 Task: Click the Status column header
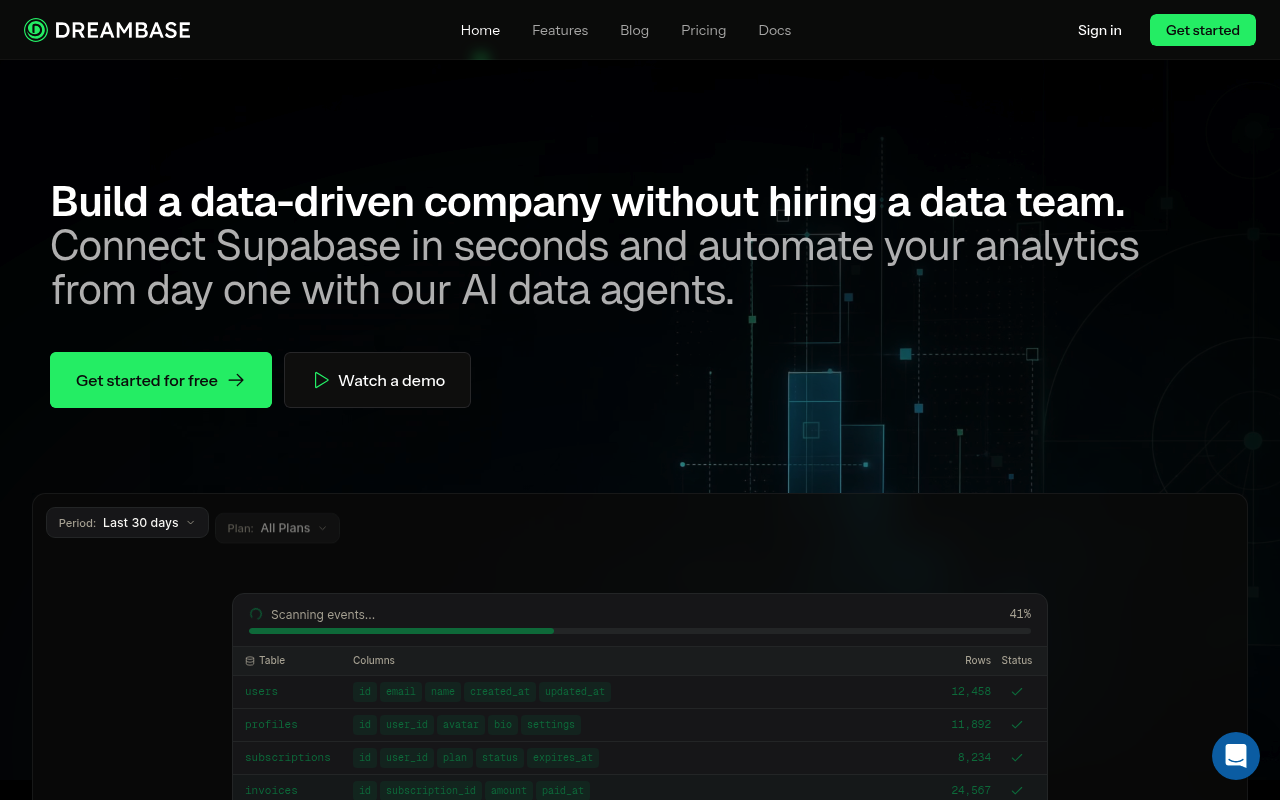tap(1017, 660)
